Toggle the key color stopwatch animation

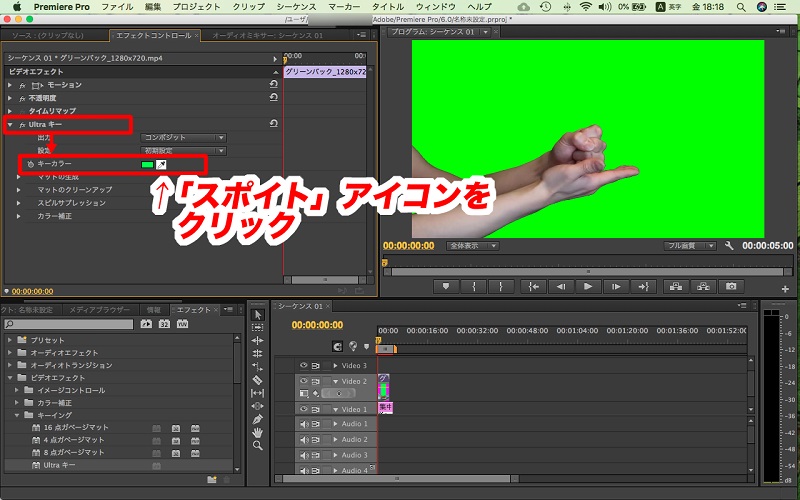(31, 164)
